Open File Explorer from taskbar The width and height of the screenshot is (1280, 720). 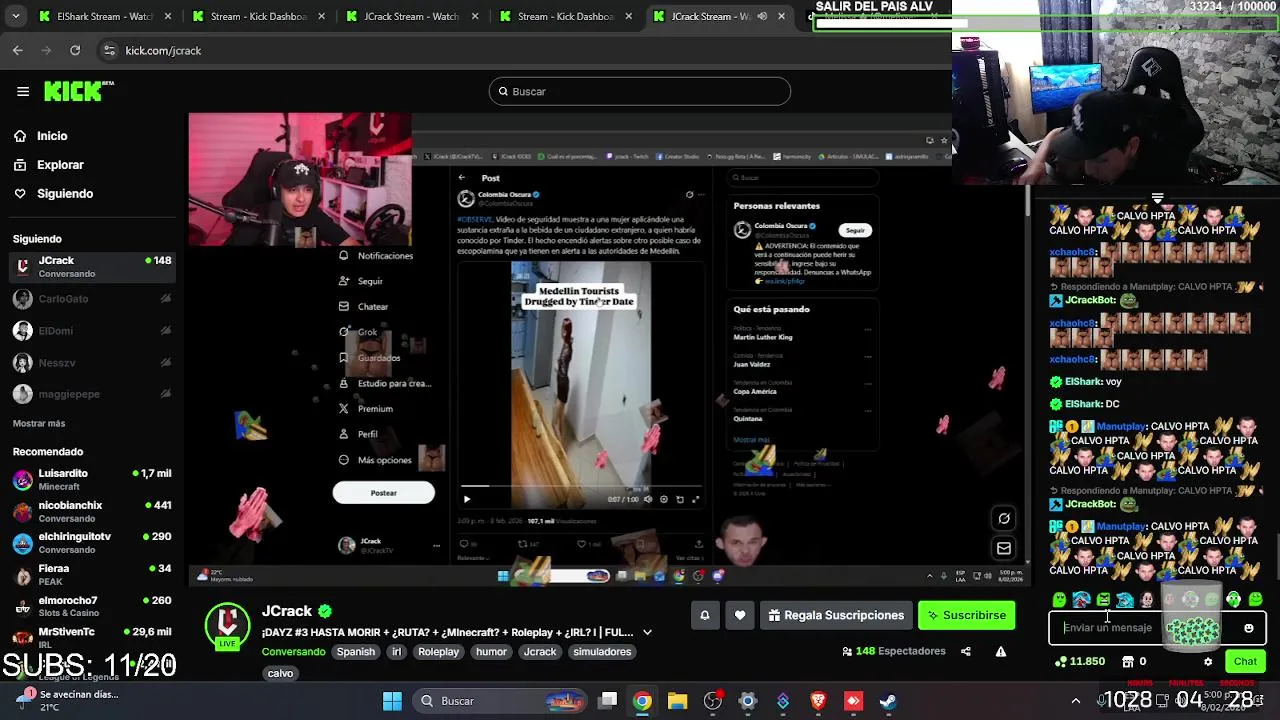coord(677,701)
